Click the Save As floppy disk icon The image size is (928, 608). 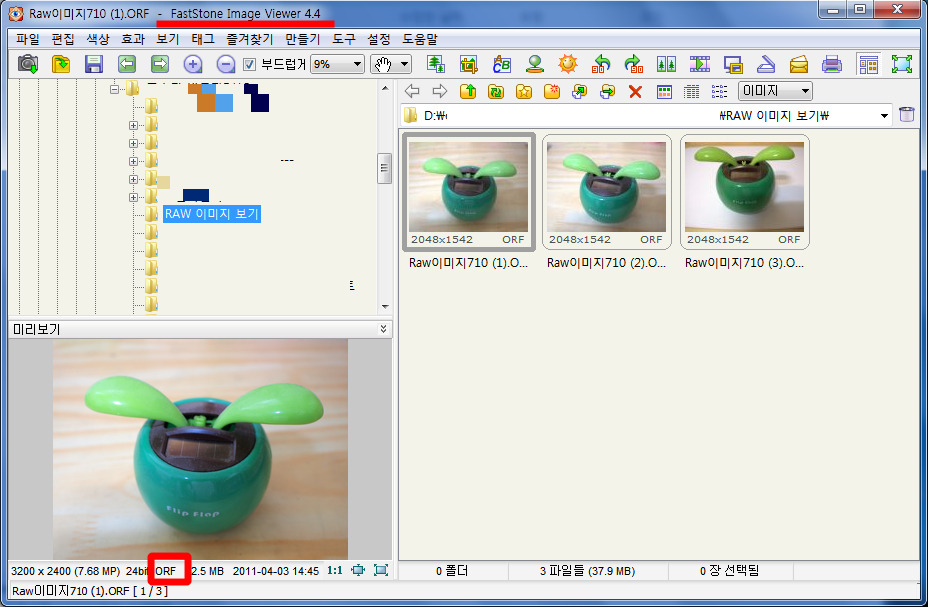pos(94,64)
